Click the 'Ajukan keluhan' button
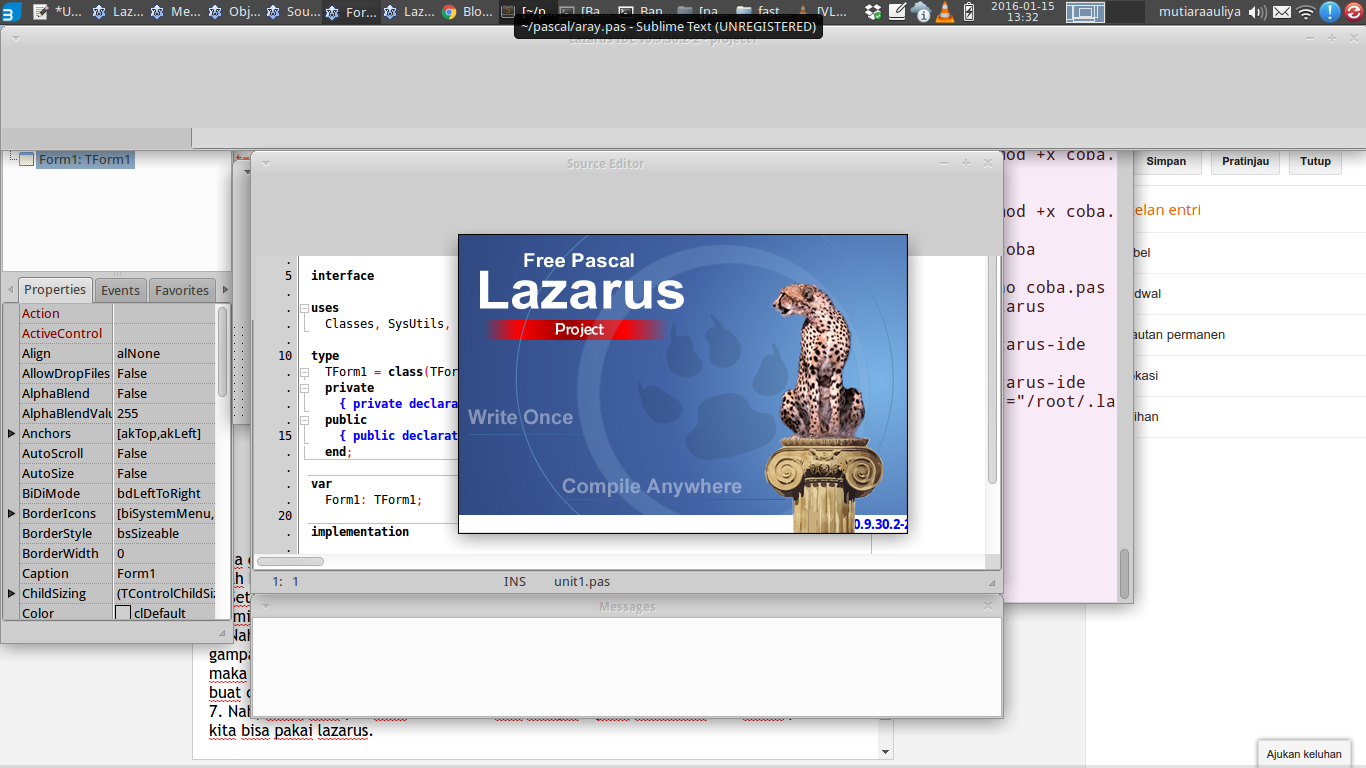This screenshot has width=1366, height=768. tap(1304, 754)
